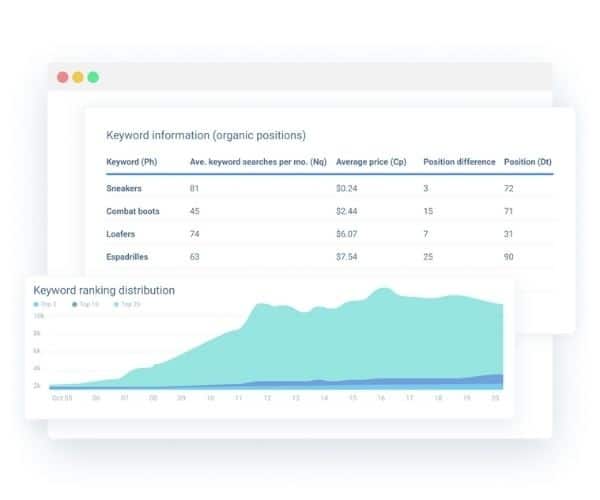This screenshot has height=500, width=600.
Task: Click position value 31 for Loafers
Action: click(x=508, y=234)
